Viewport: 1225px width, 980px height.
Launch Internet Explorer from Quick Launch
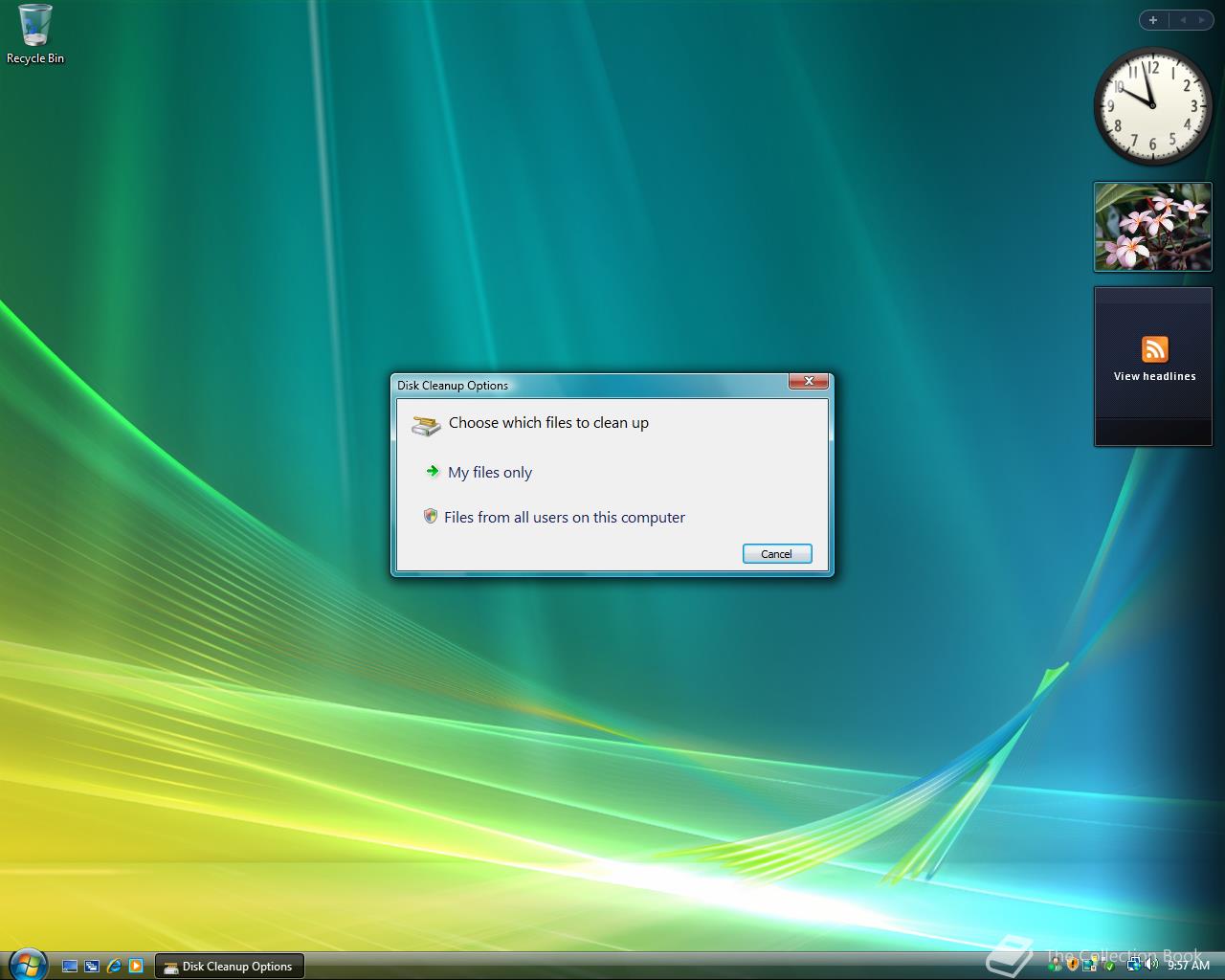point(114,967)
